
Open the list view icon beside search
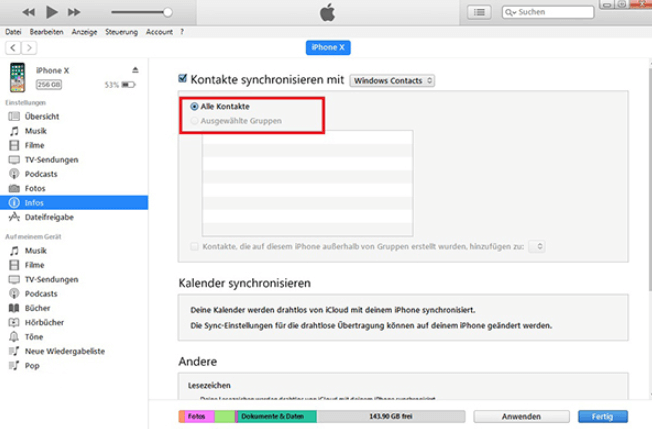pyautogui.click(x=481, y=12)
